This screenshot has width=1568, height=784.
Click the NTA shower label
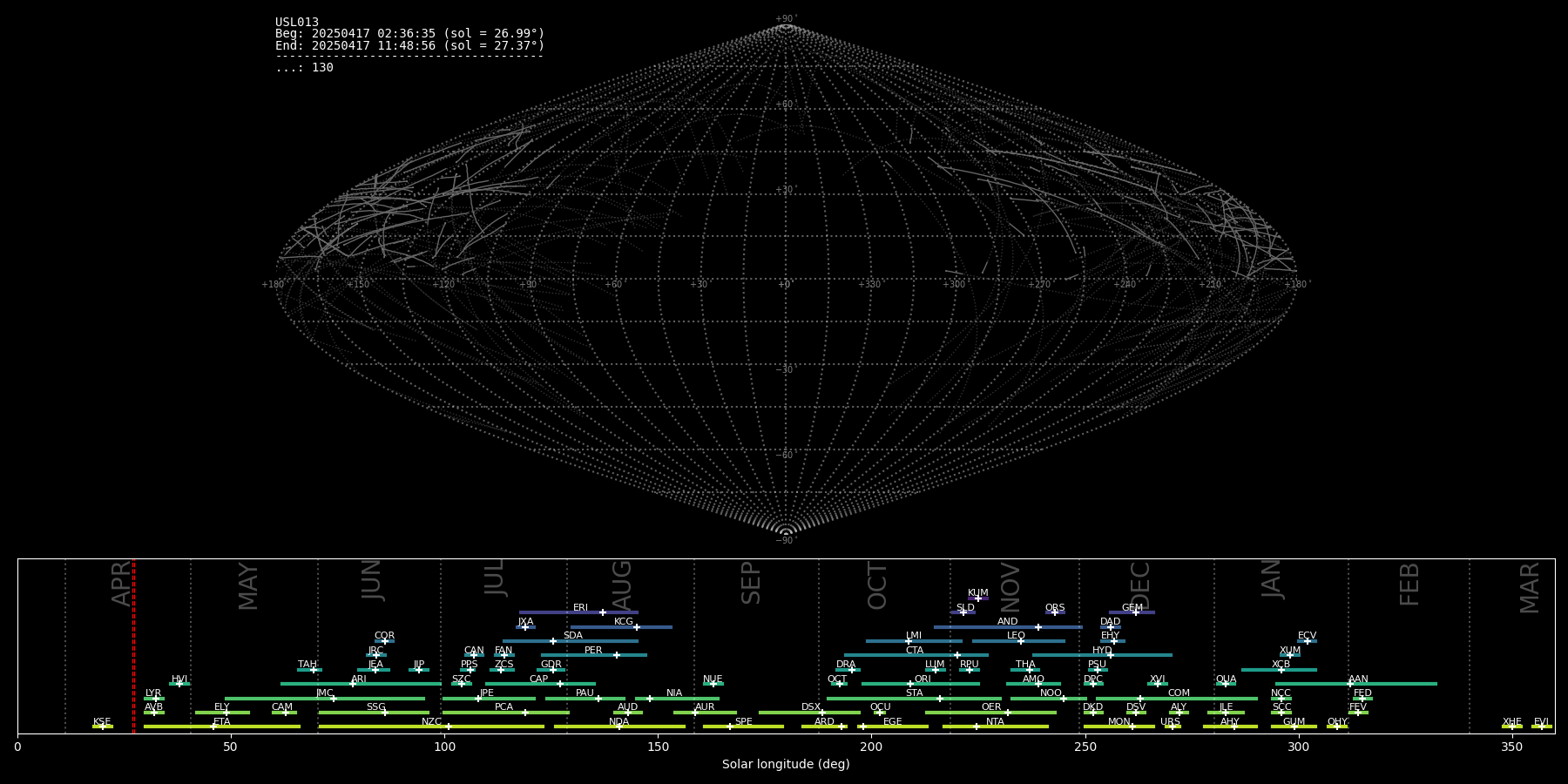pyautogui.click(x=995, y=722)
